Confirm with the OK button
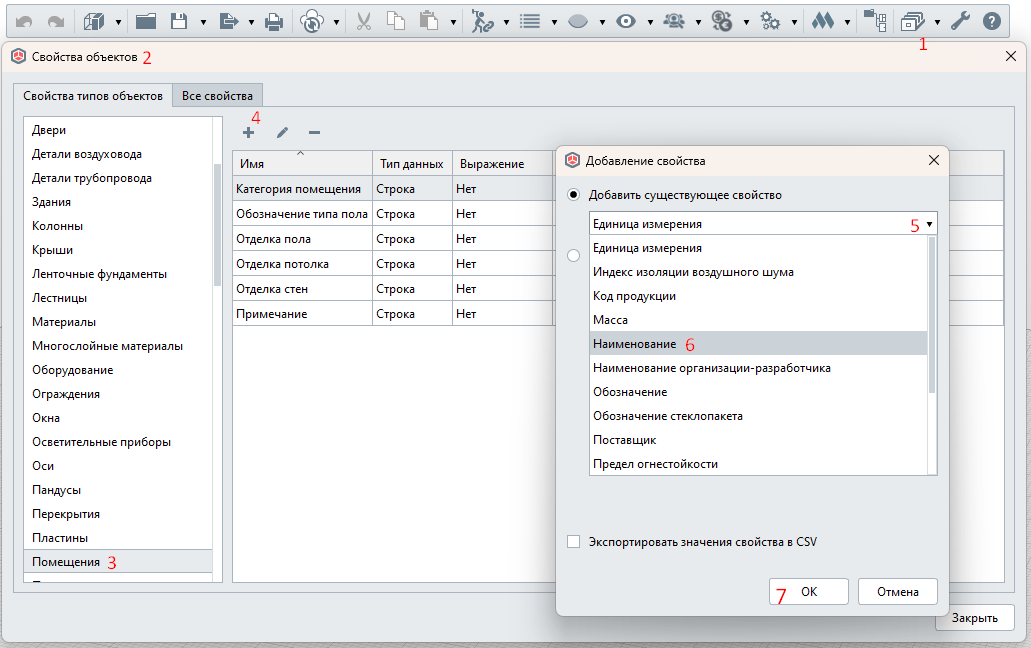The image size is (1031, 648). pyautogui.click(x=809, y=591)
